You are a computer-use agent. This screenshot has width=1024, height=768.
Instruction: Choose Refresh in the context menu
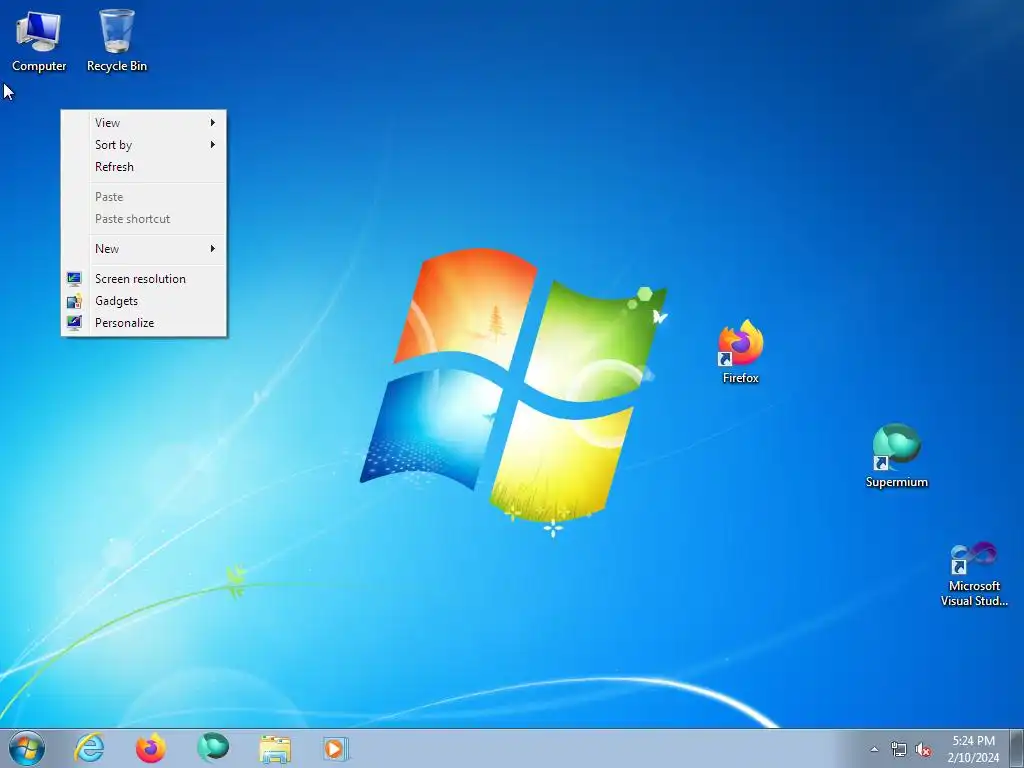pos(144,167)
